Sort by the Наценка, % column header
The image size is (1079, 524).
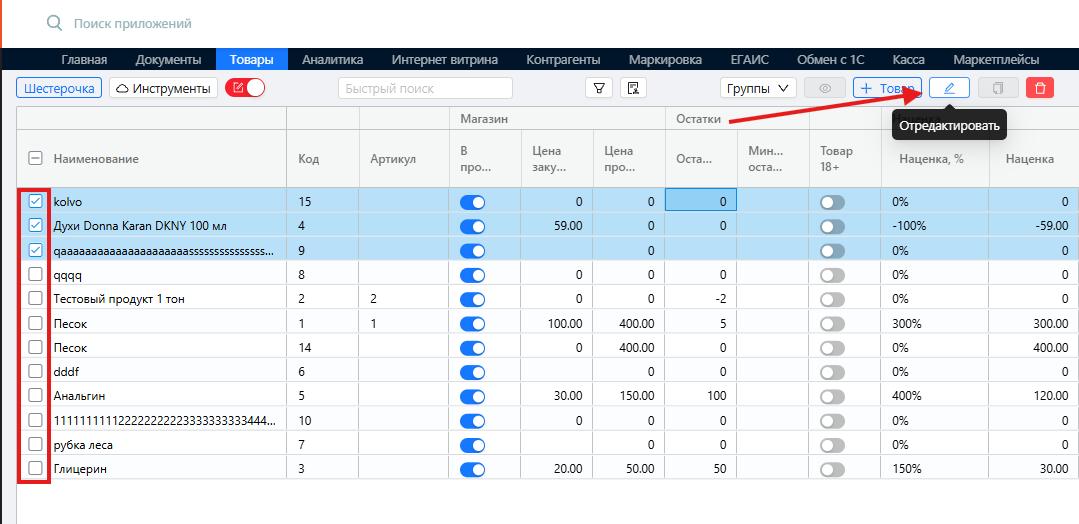[931, 159]
